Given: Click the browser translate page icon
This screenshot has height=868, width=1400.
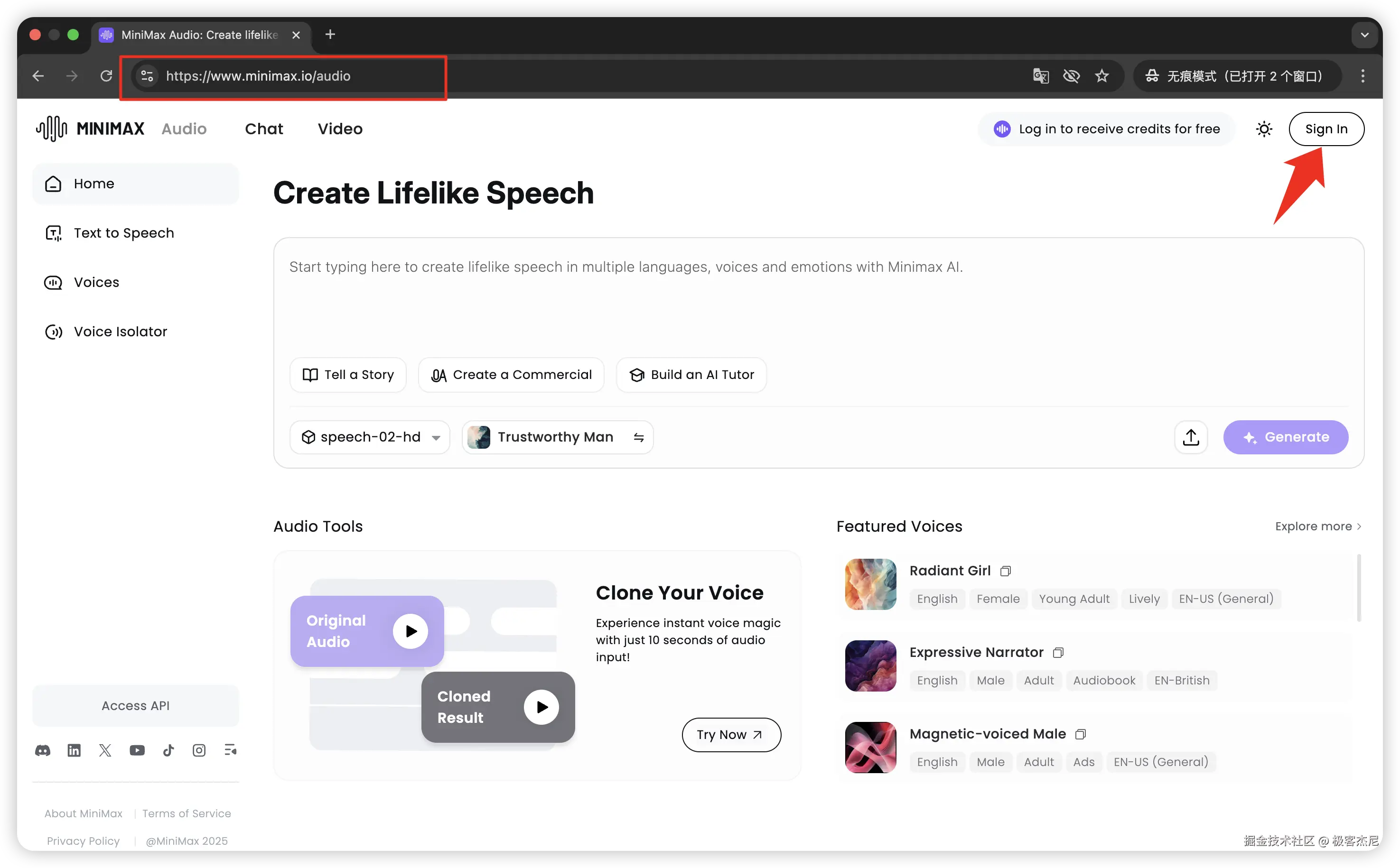Looking at the screenshot, I should coord(1041,76).
